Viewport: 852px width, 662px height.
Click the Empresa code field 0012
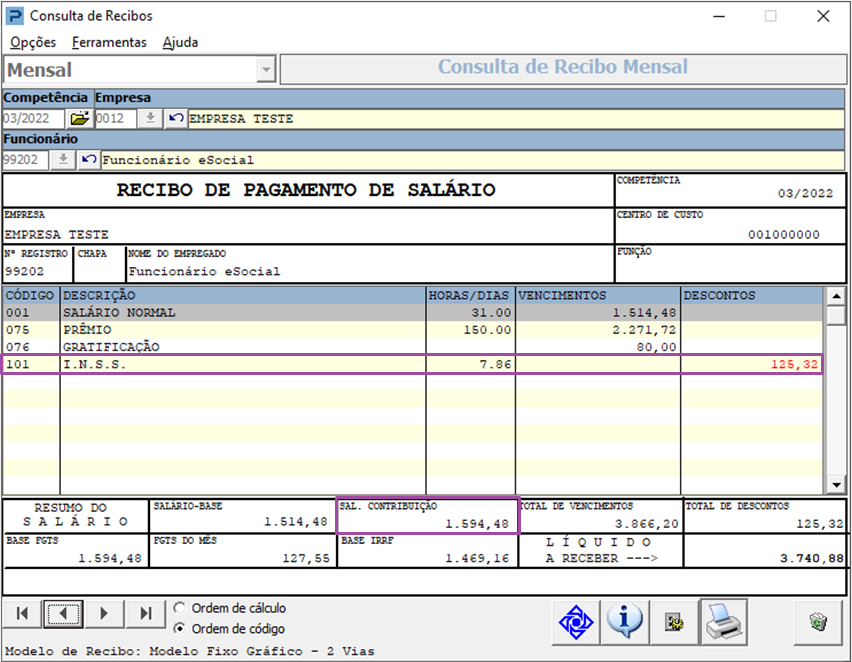[115, 118]
